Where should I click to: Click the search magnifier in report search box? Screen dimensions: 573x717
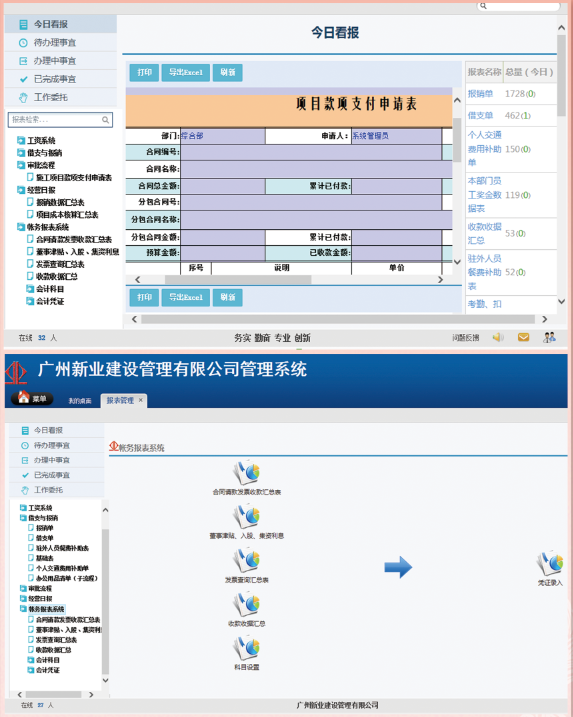coord(105,120)
